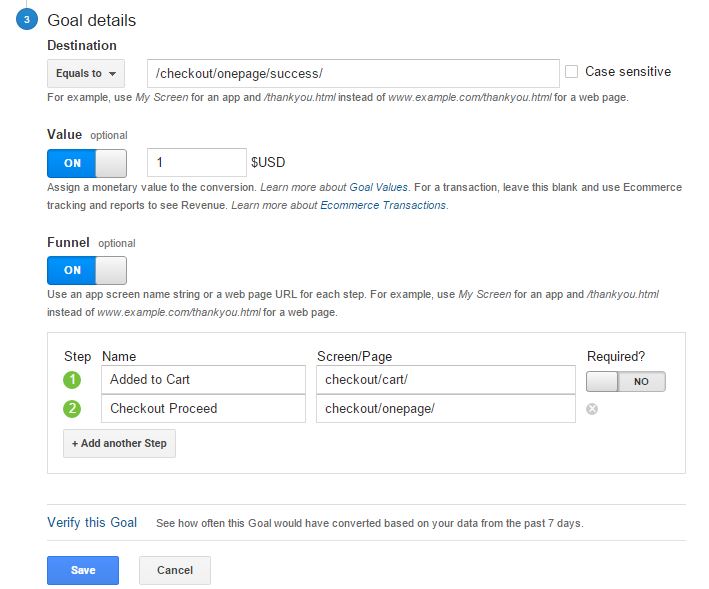709x589 pixels.
Task: Save the goal settings
Action: (x=83, y=570)
